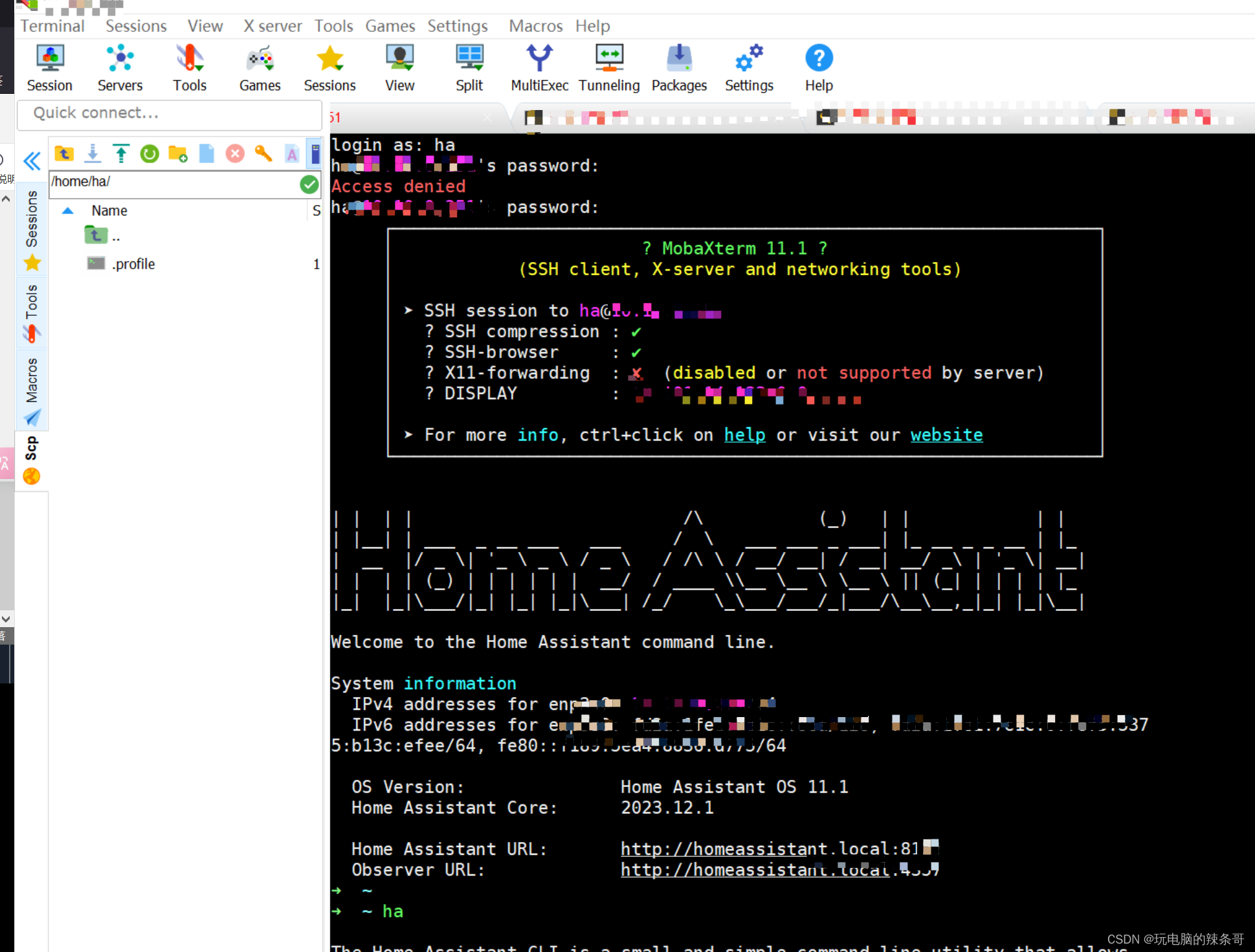Open the X server menu

pos(272,26)
